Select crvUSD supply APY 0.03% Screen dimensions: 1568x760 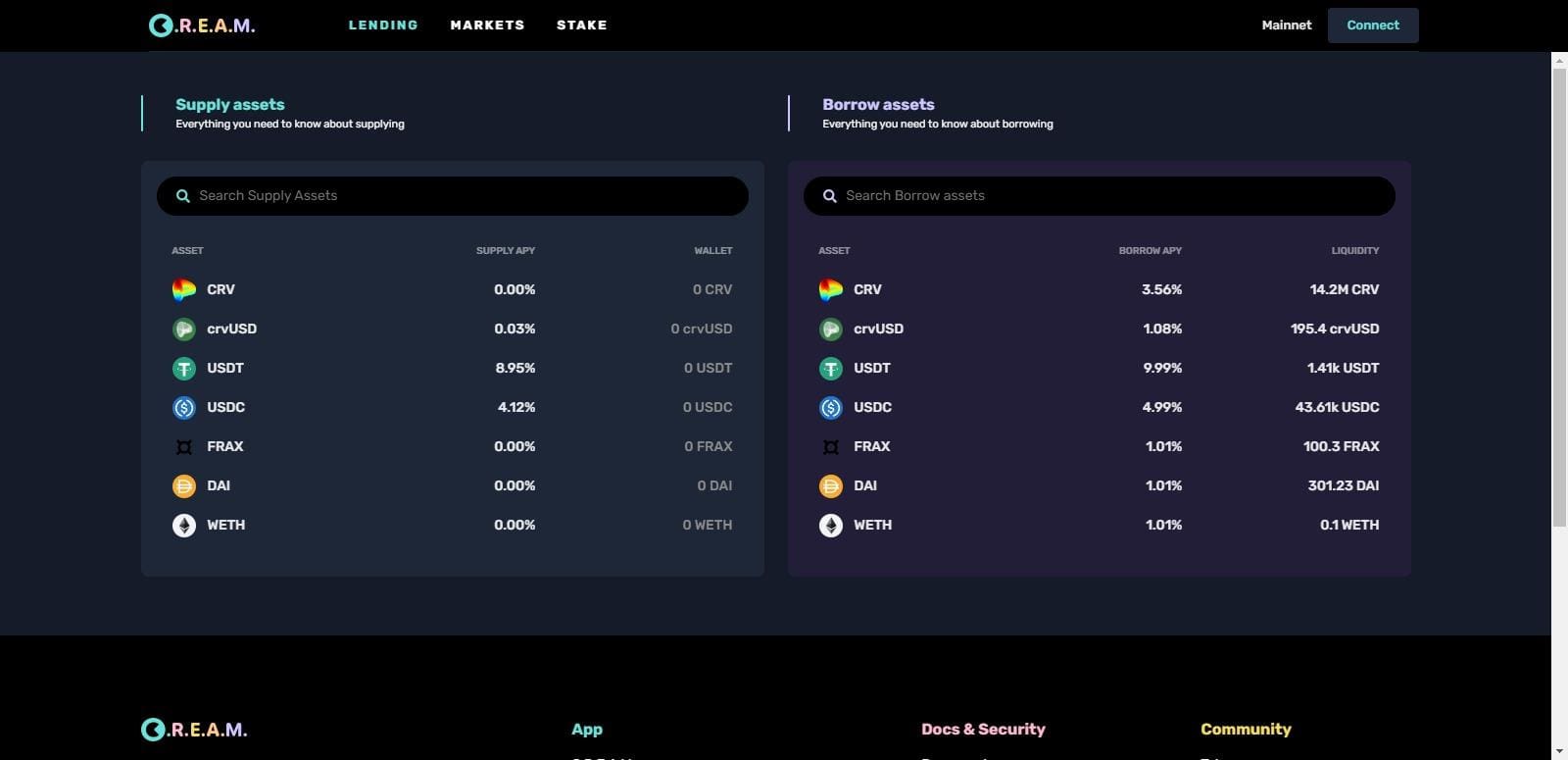click(514, 329)
